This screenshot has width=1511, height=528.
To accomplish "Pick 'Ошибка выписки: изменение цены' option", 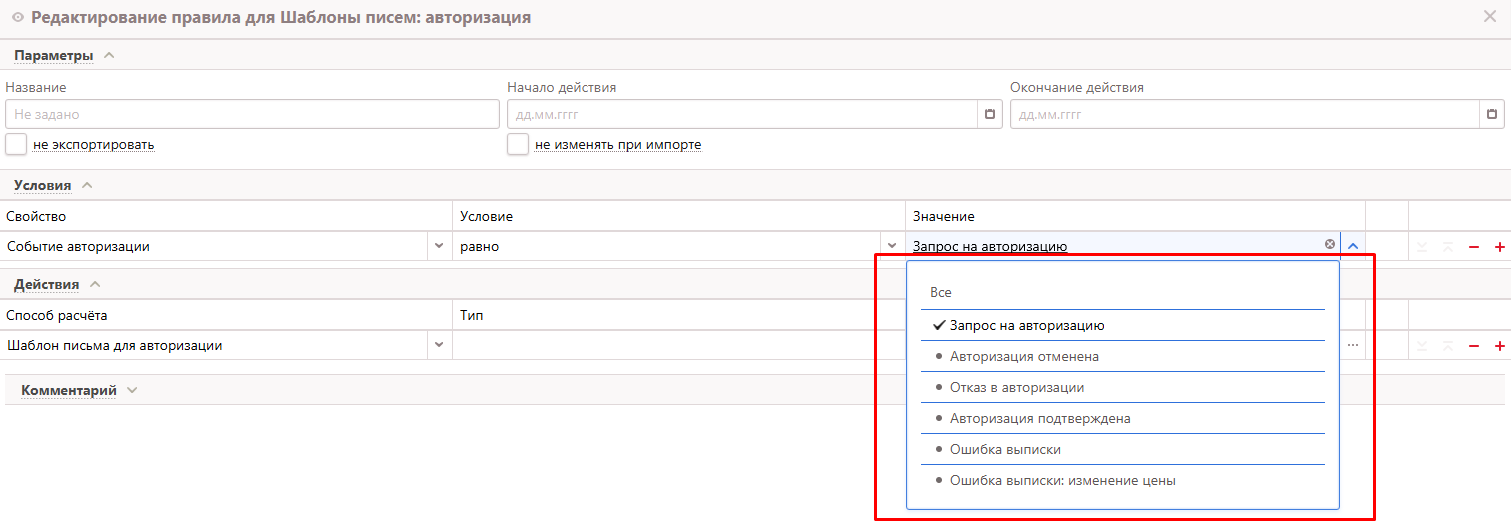I will coord(1062,481).
